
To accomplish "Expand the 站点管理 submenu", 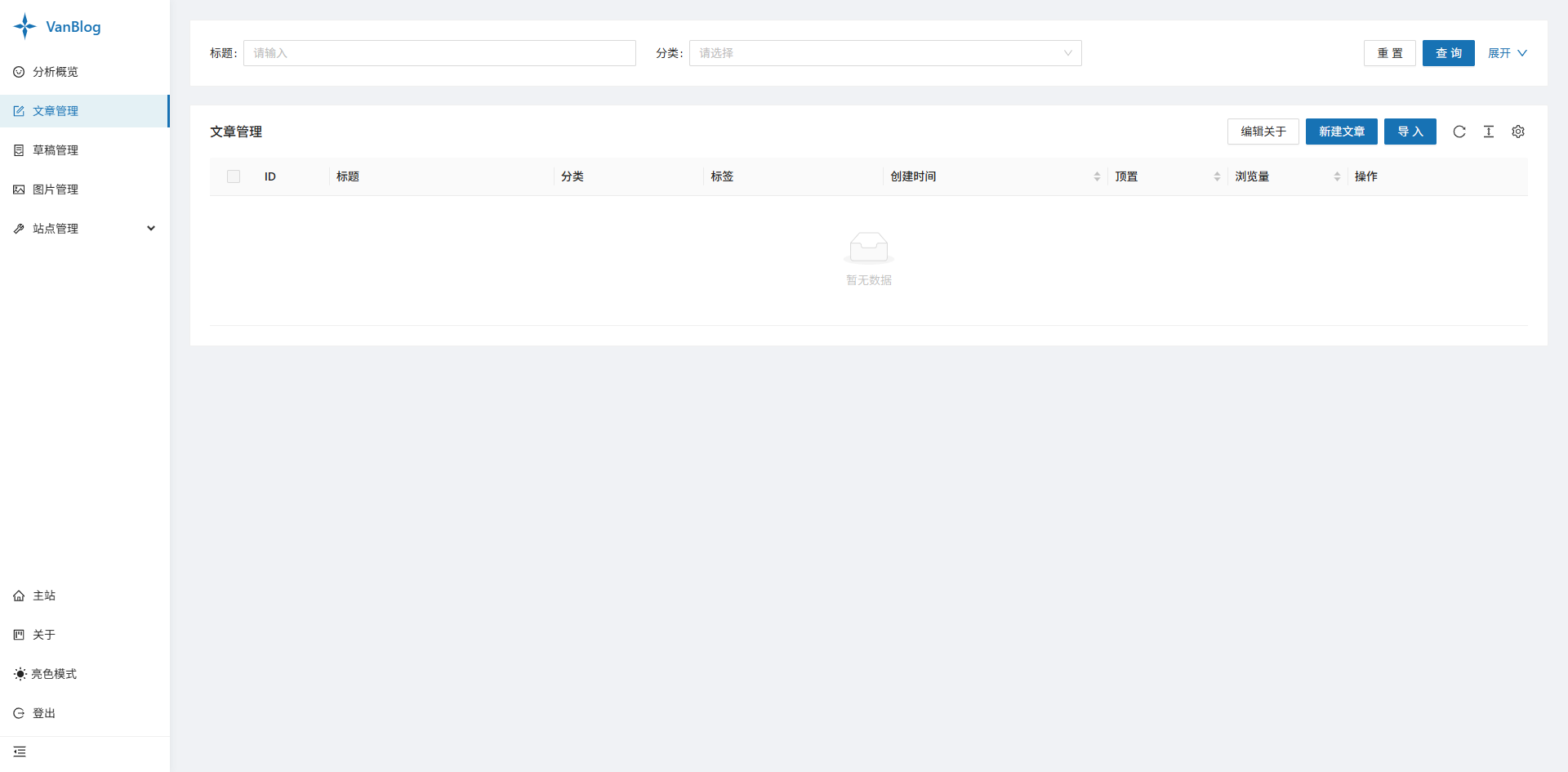I will coord(85,229).
